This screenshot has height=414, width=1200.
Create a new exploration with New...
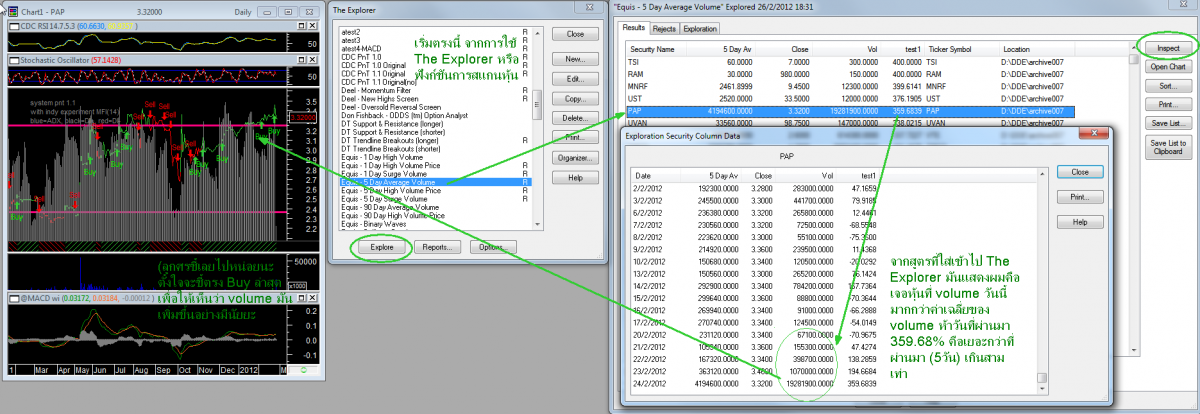(574, 60)
